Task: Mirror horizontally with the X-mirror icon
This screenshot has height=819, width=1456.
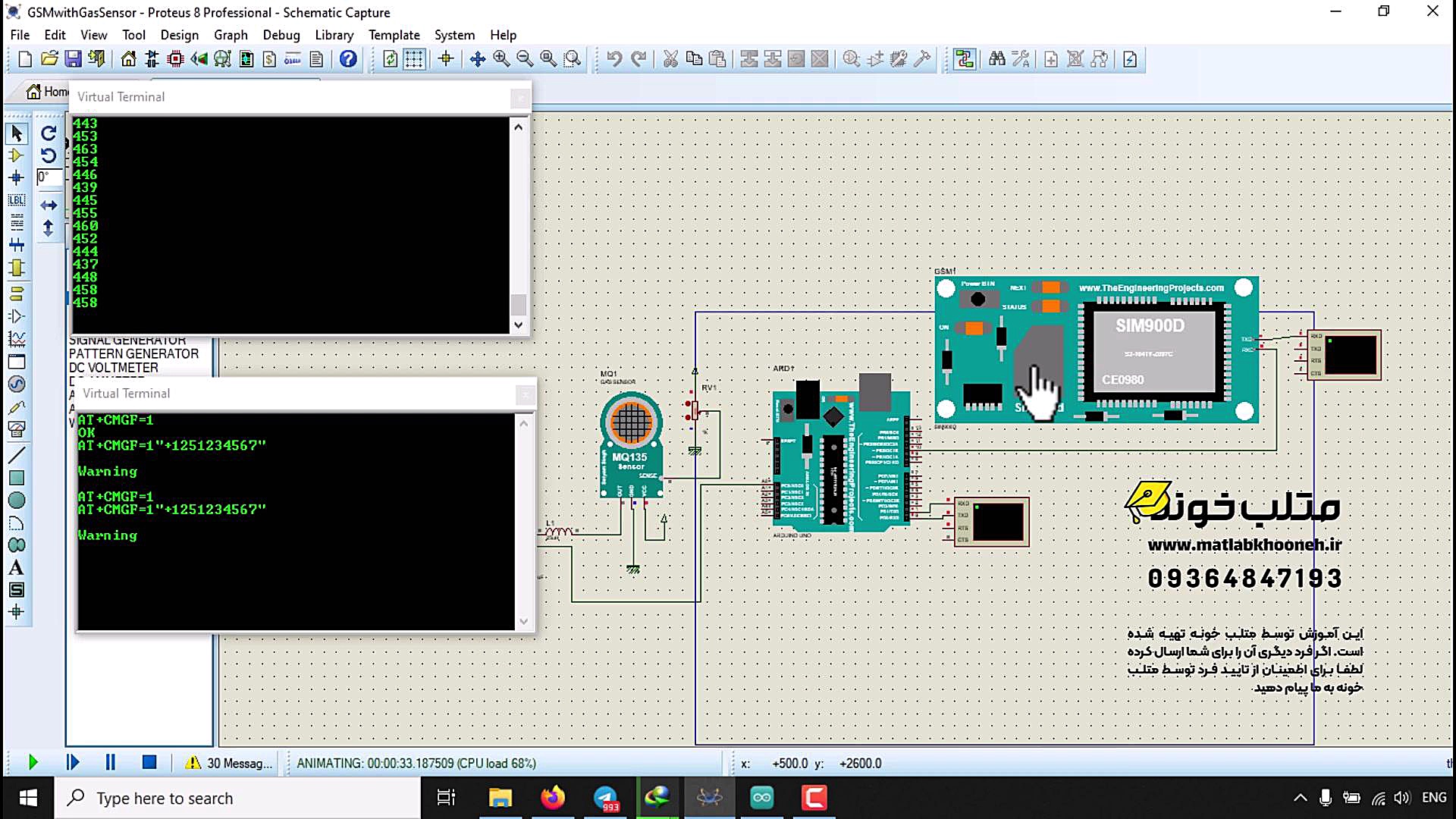Action: 49,206
